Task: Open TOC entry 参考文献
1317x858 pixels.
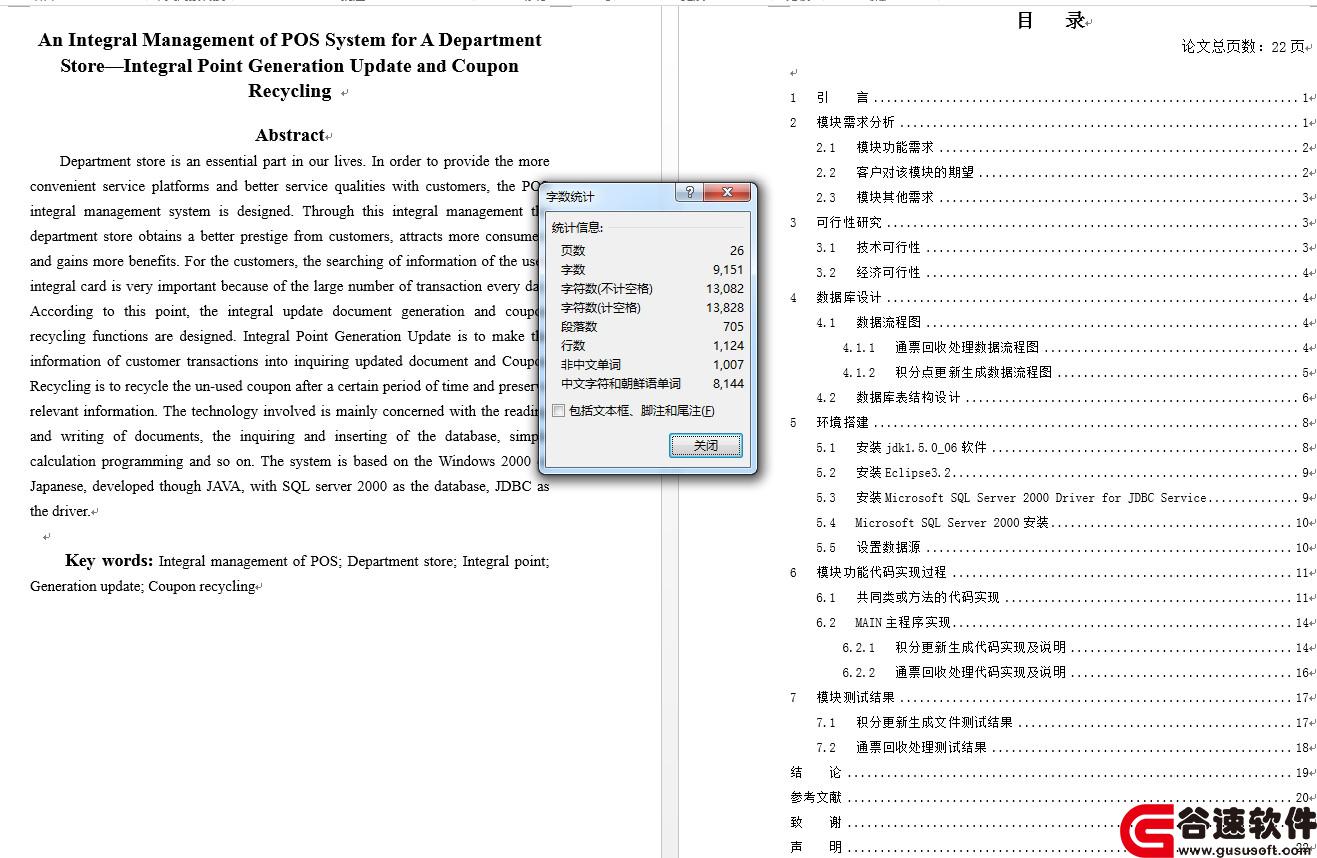Action: (1048, 798)
